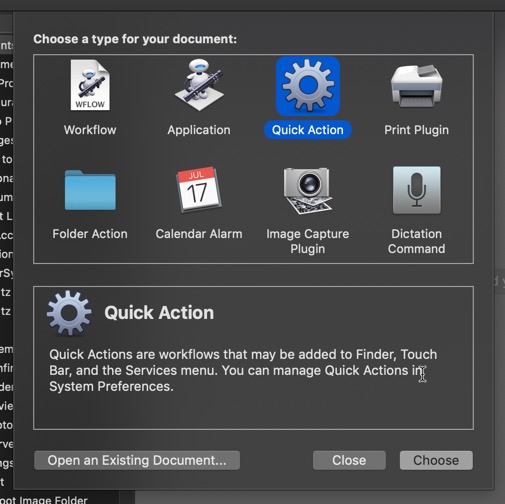
Task: Click the Print Plugin label
Action: coord(417,130)
